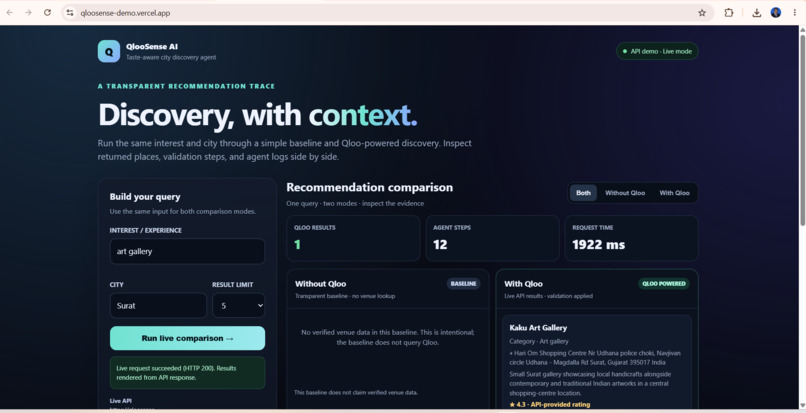Focus the Interest / Experience field 'art gallery'
Viewport: 806px width, 413px height.
187,252
